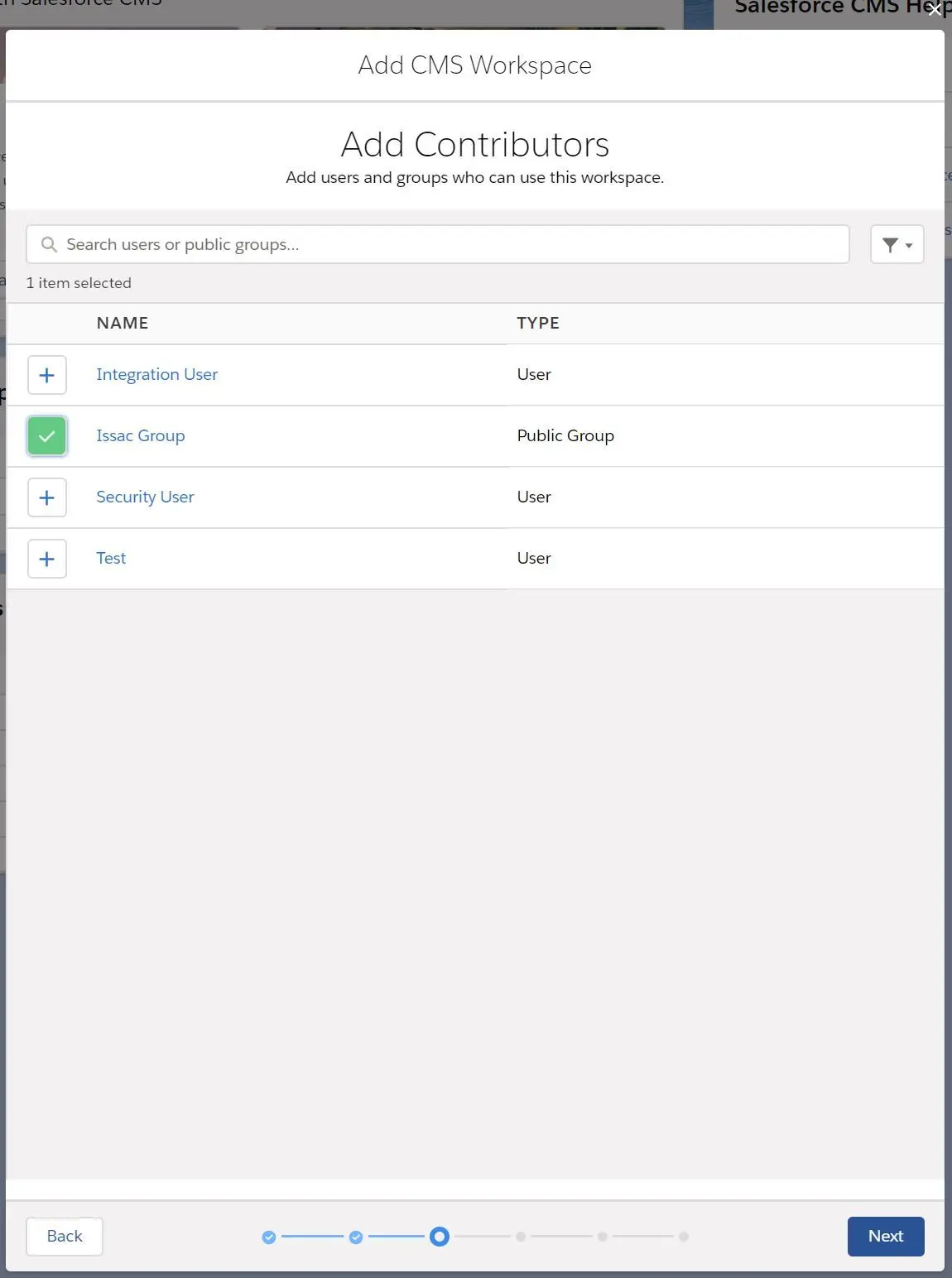Screen dimensions: 952x1278
Task: Add Security User with plus button
Action: 47,497
